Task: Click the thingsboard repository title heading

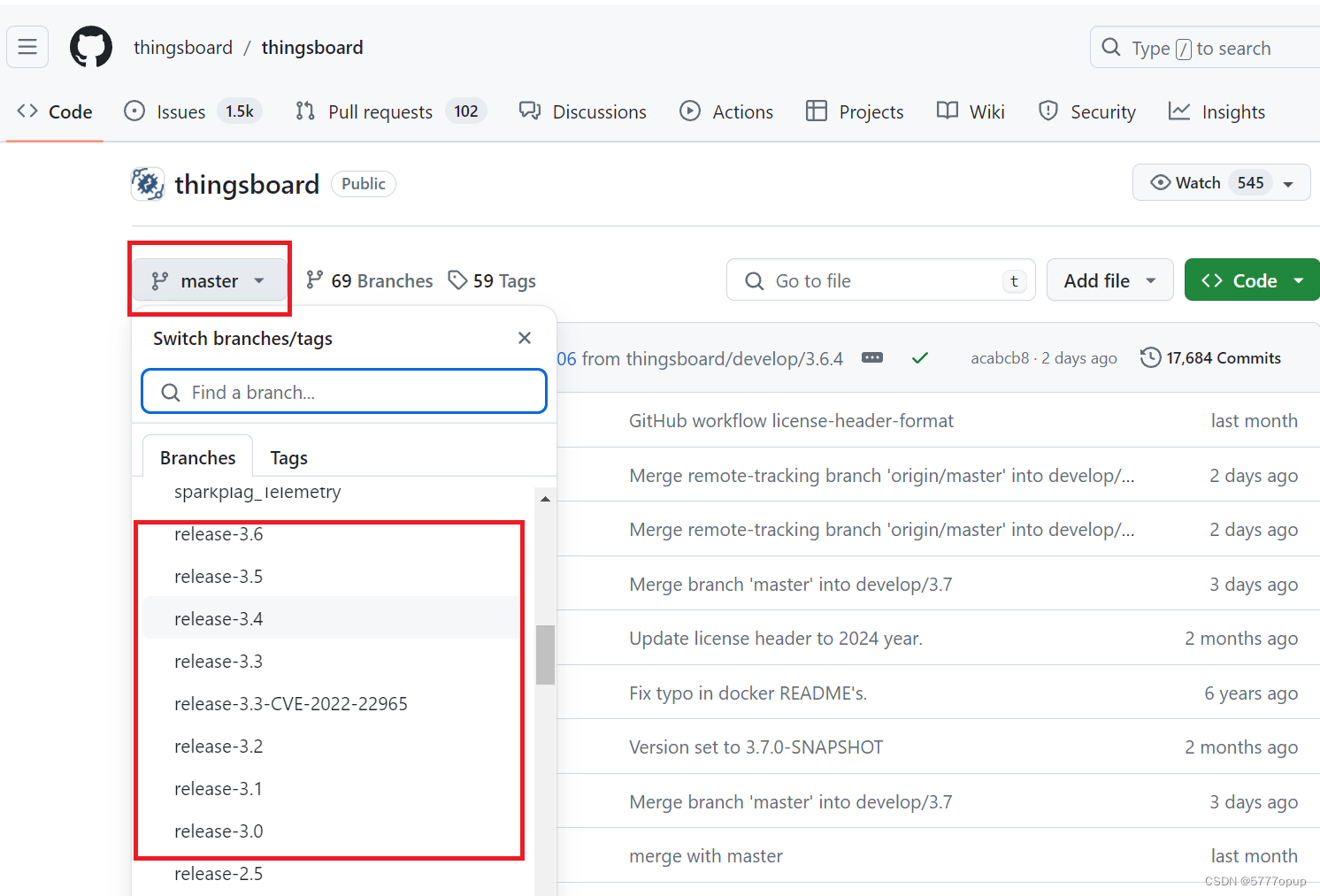Action: click(247, 184)
